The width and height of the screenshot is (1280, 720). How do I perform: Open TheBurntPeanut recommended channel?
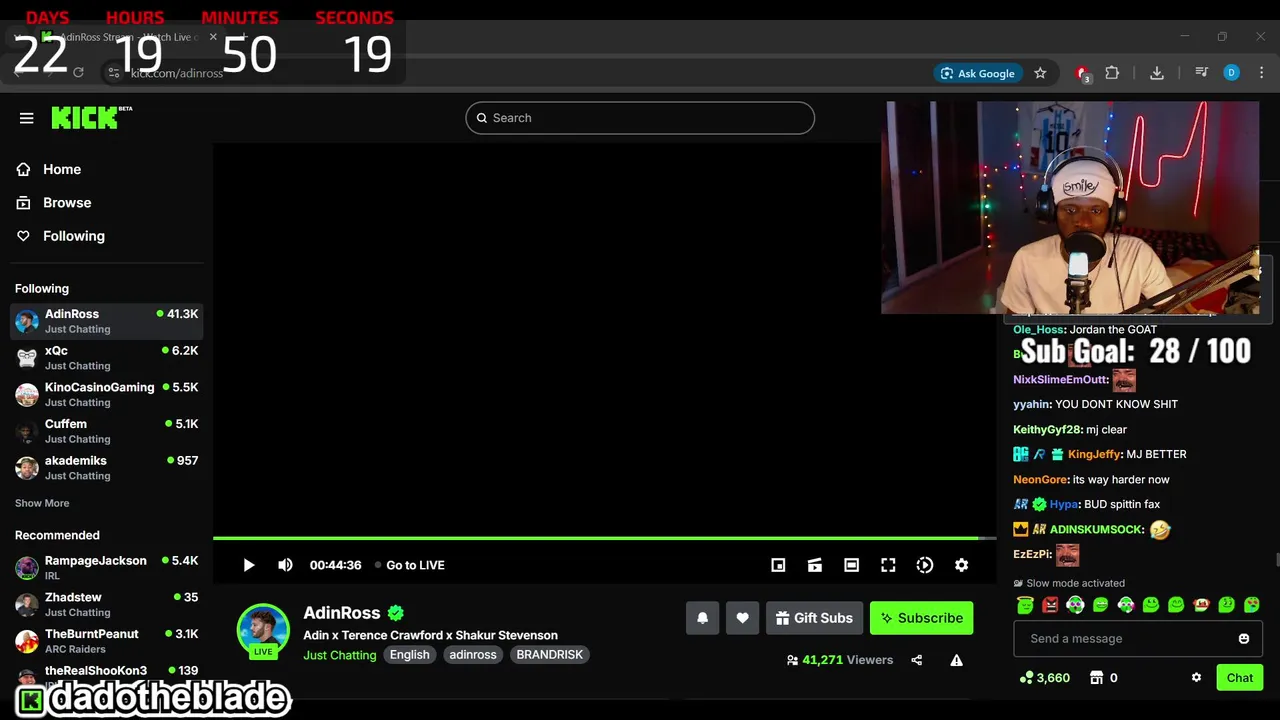tap(106, 641)
